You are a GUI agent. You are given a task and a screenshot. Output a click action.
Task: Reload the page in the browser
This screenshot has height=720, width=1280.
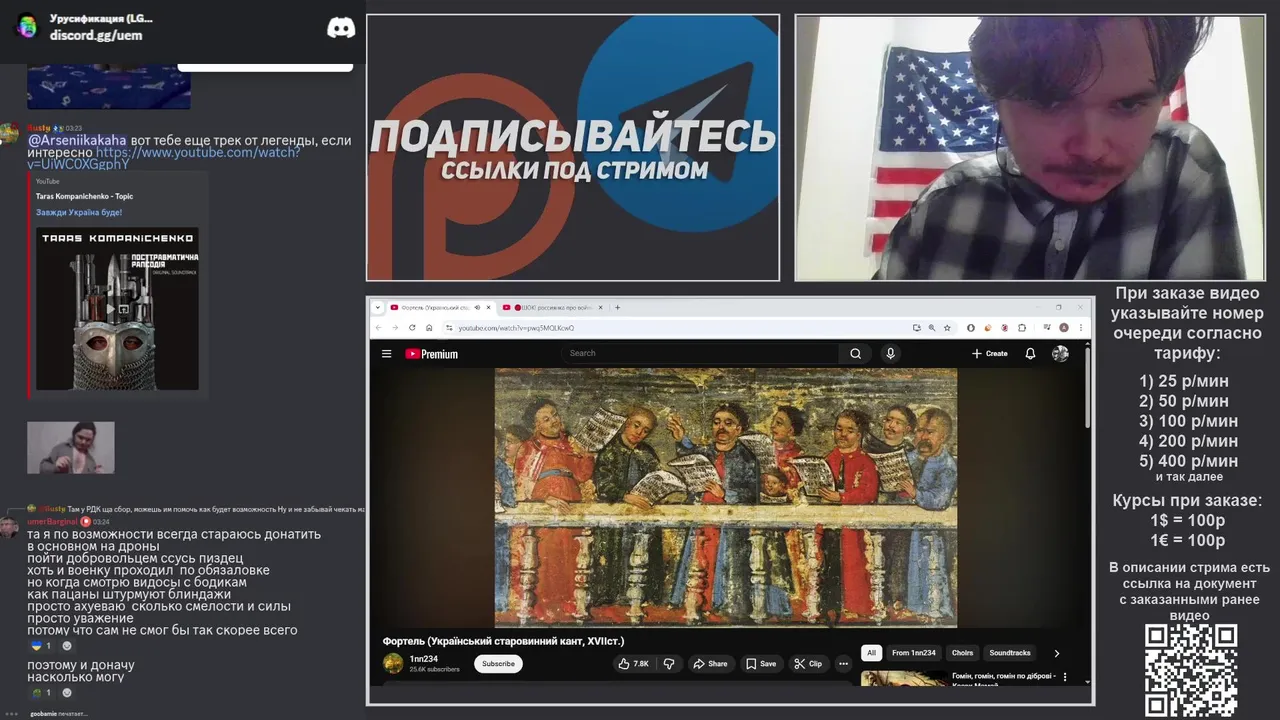tap(412, 327)
